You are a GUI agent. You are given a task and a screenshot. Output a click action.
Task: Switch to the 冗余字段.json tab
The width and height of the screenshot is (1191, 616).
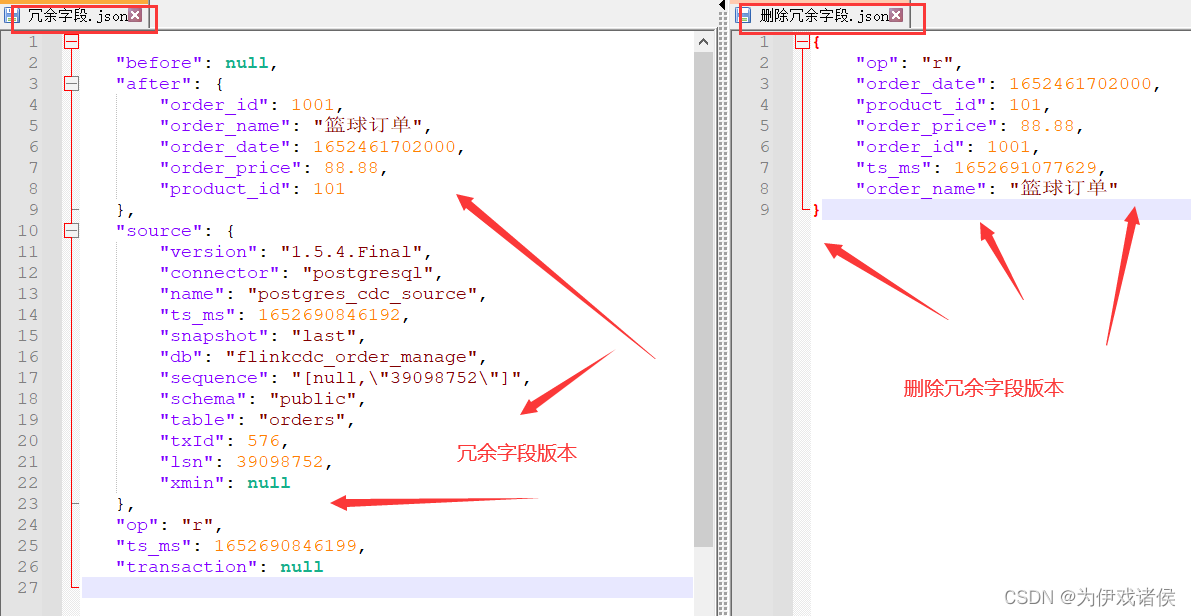click(x=77, y=16)
